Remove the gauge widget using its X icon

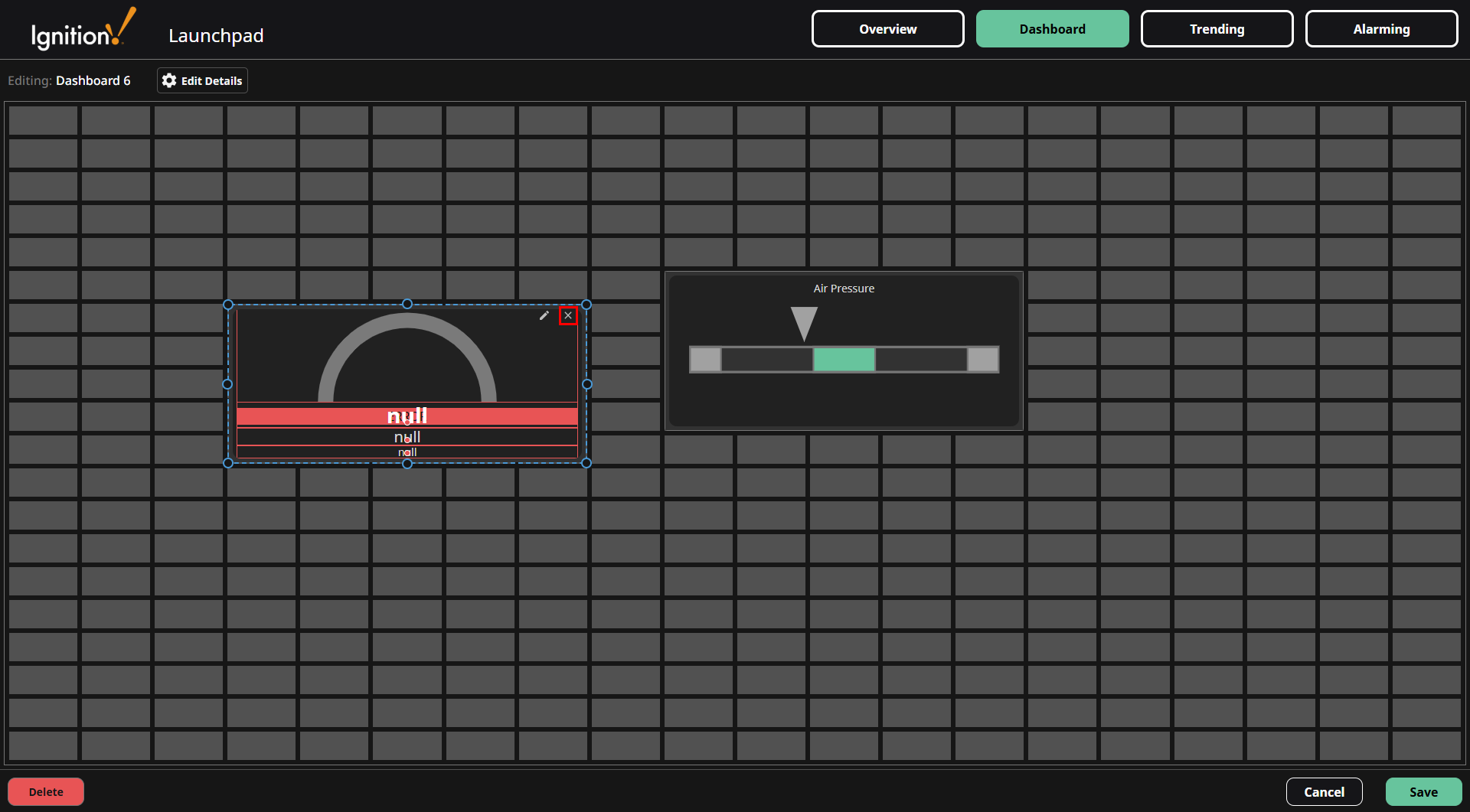pyautogui.click(x=569, y=315)
